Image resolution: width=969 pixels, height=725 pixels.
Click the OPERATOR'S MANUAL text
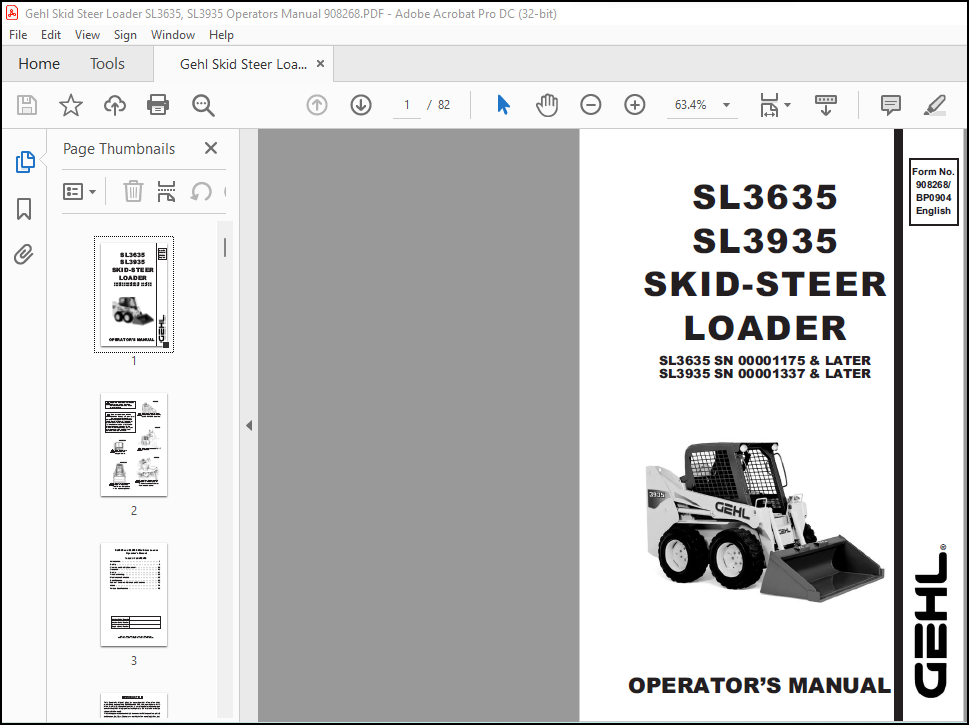760,685
